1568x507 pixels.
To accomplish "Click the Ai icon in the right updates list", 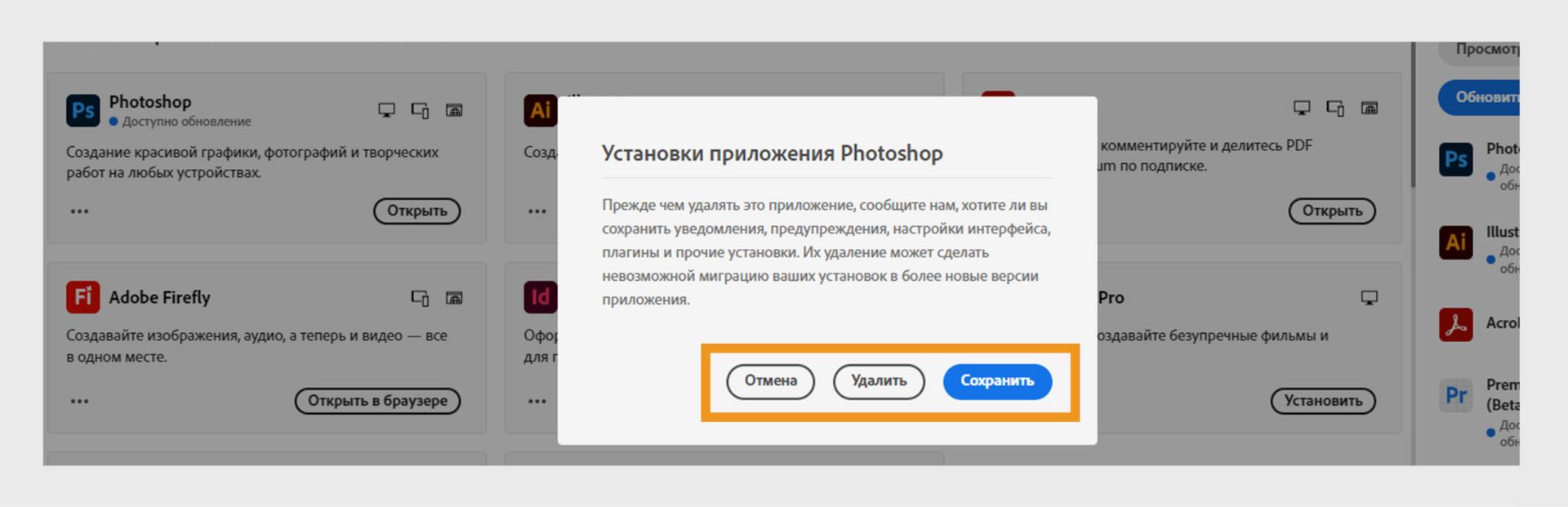I will point(1456,242).
